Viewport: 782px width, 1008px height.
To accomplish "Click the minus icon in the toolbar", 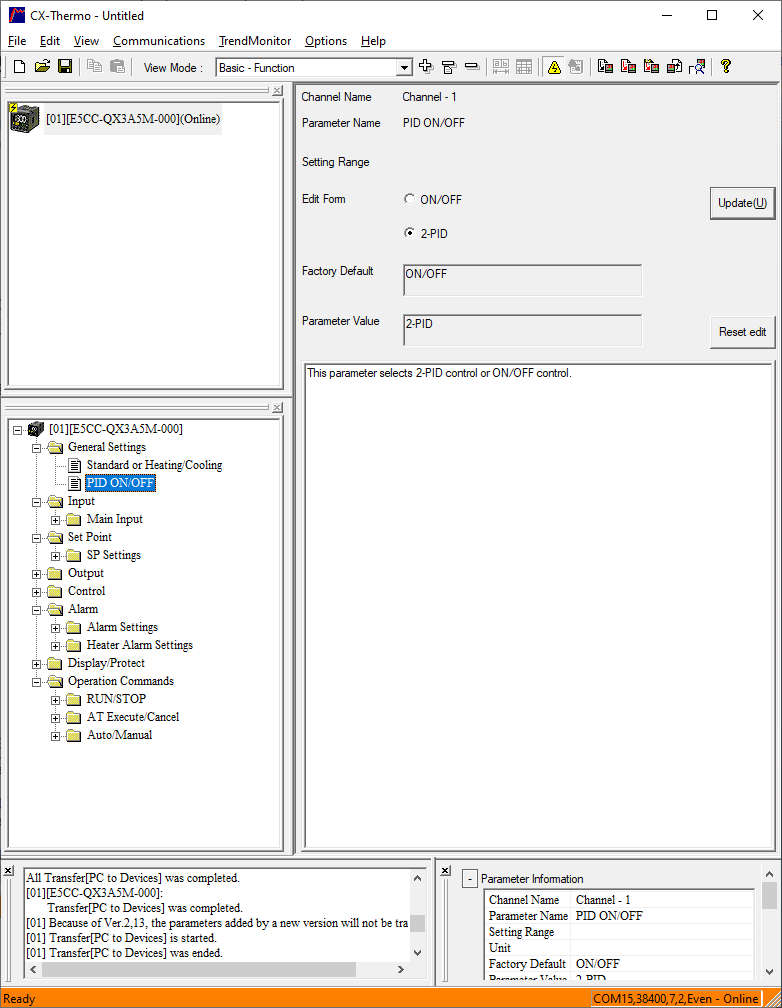I will (472, 66).
